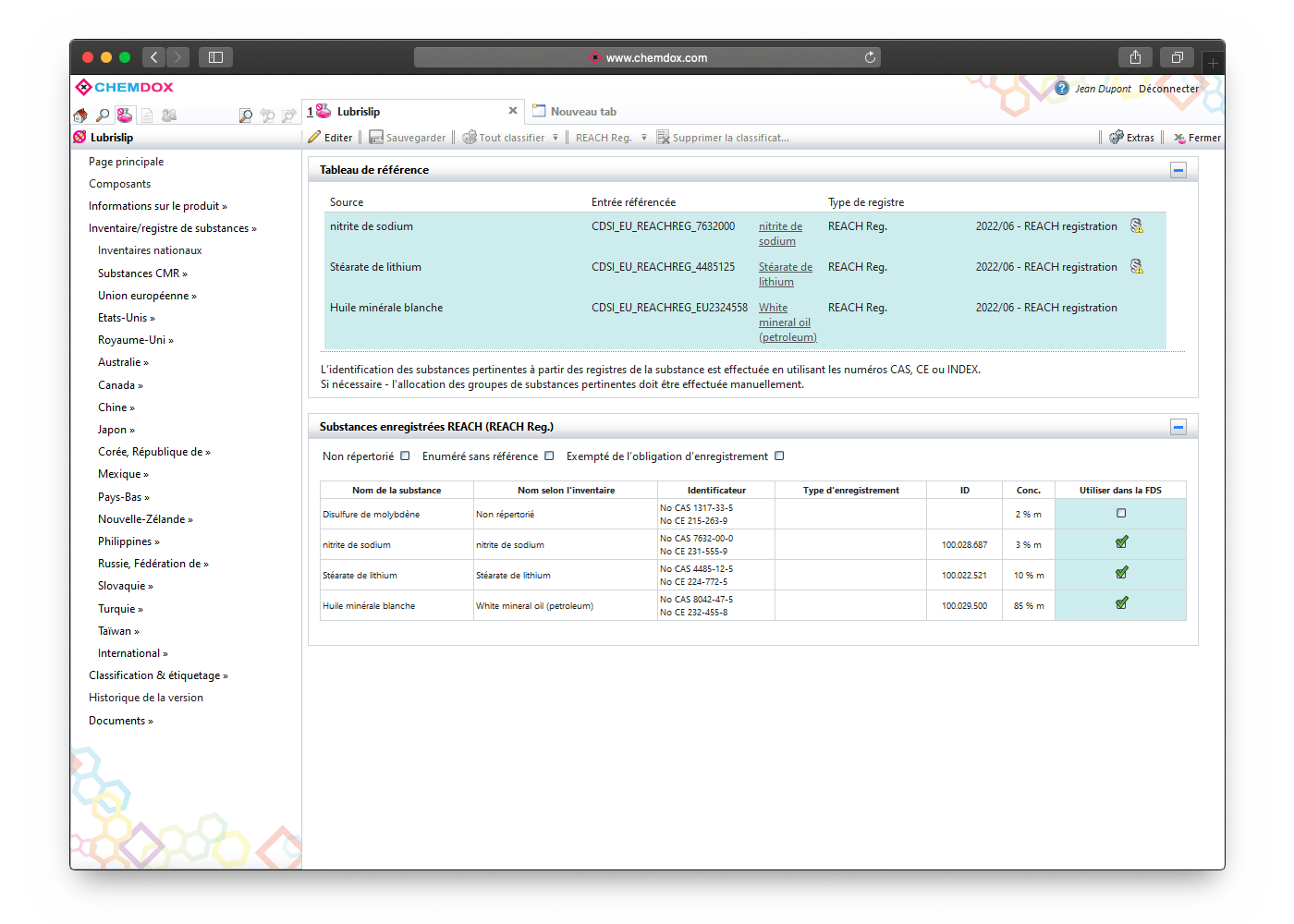Expand Royaume-Uni submenu

tap(136, 340)
